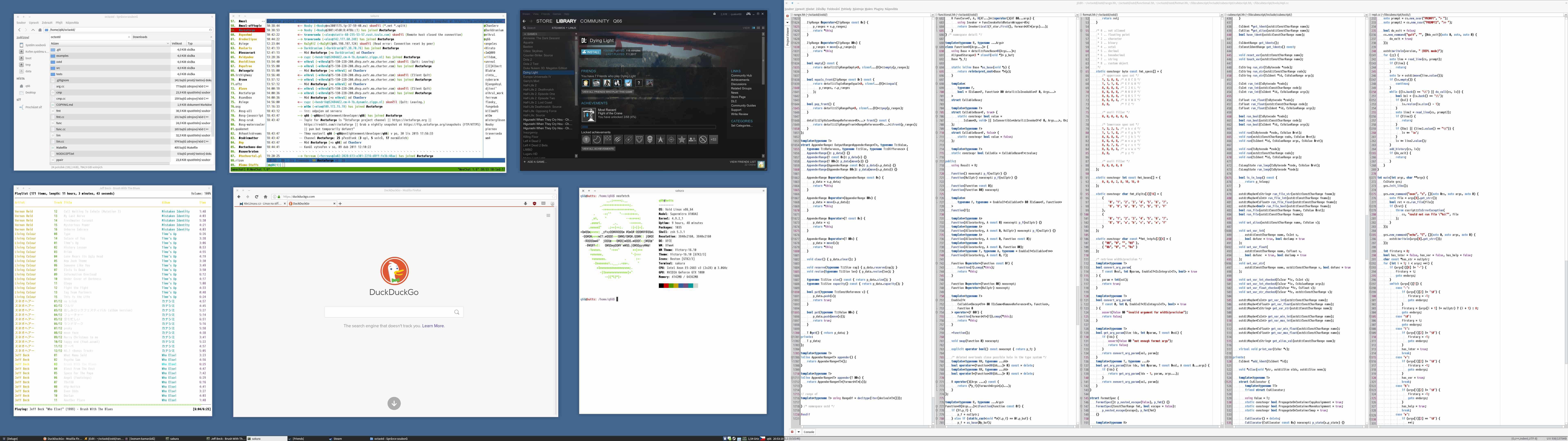Screen dimensions: 1568x441
Task: Open the Community Hub link
Action: pyautogui.click(x=741, y=76)
